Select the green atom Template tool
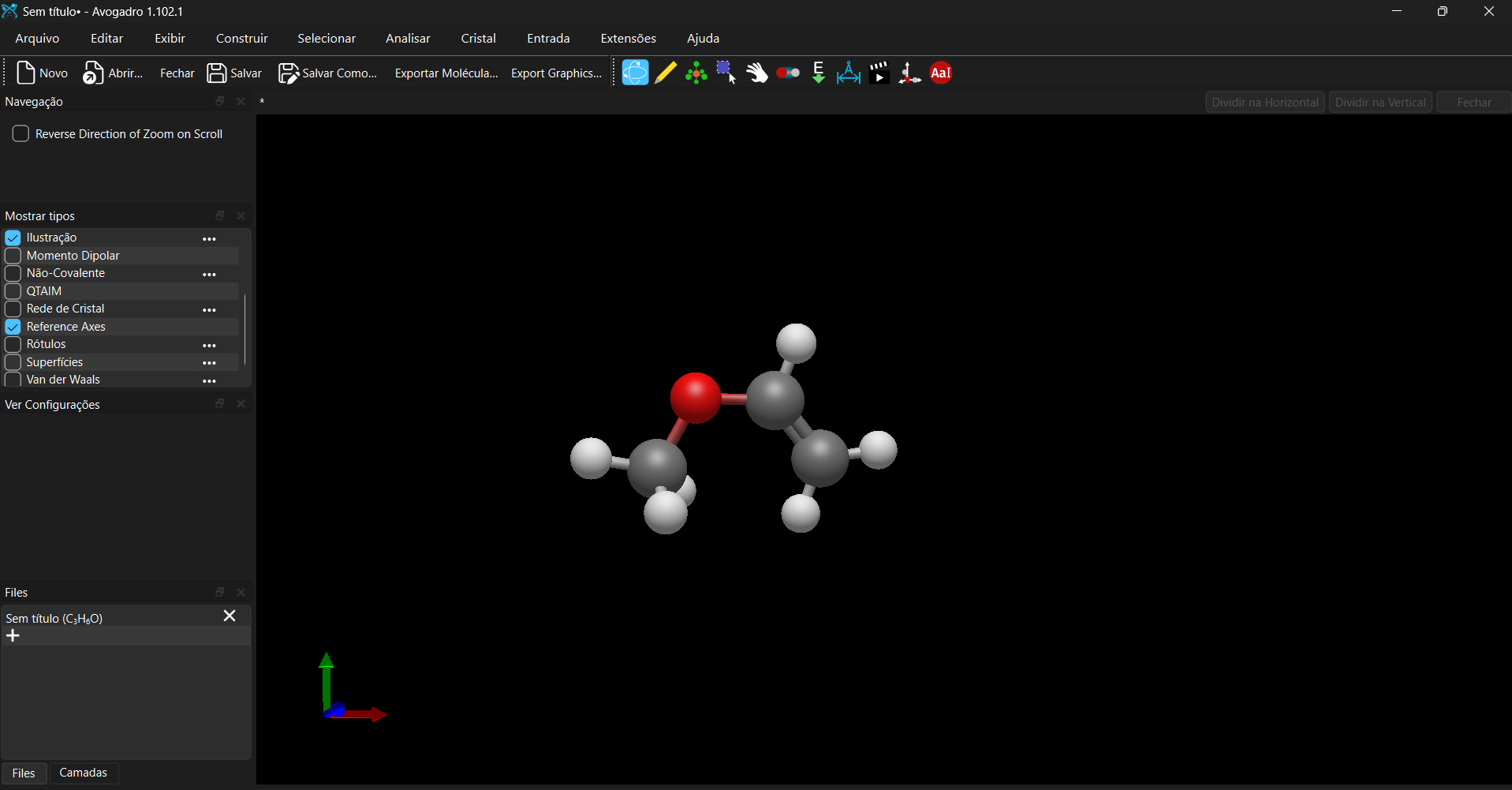The image size is (1512, 790). (696, 73)
